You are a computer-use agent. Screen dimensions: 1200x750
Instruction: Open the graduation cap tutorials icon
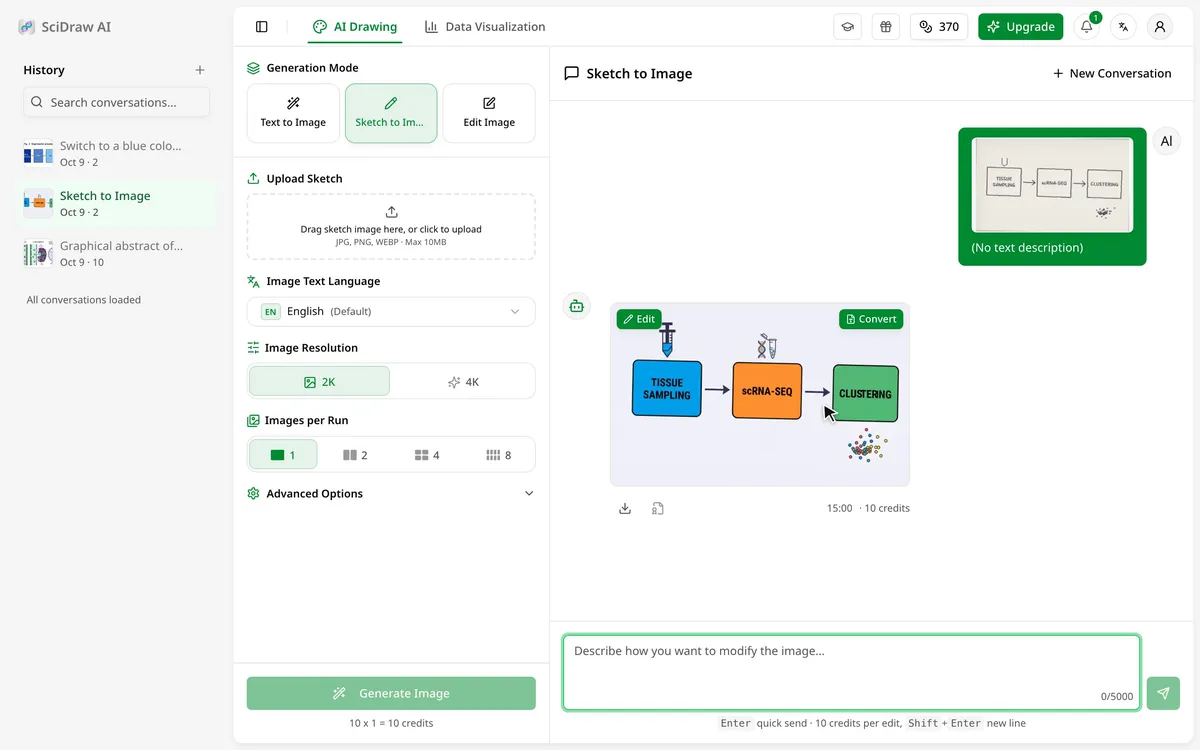(847, 27)
